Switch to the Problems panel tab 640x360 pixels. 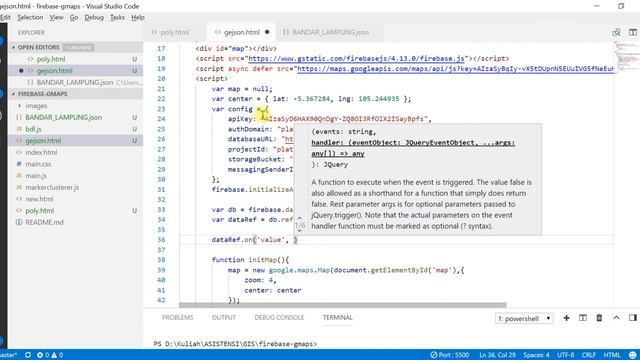tap(178, 318)
